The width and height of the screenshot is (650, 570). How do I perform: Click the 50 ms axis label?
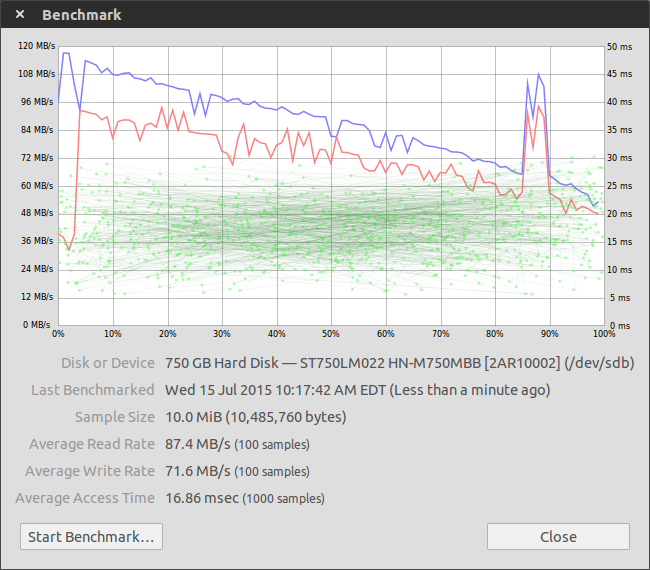pyautogui.click(x=619, y=47)
